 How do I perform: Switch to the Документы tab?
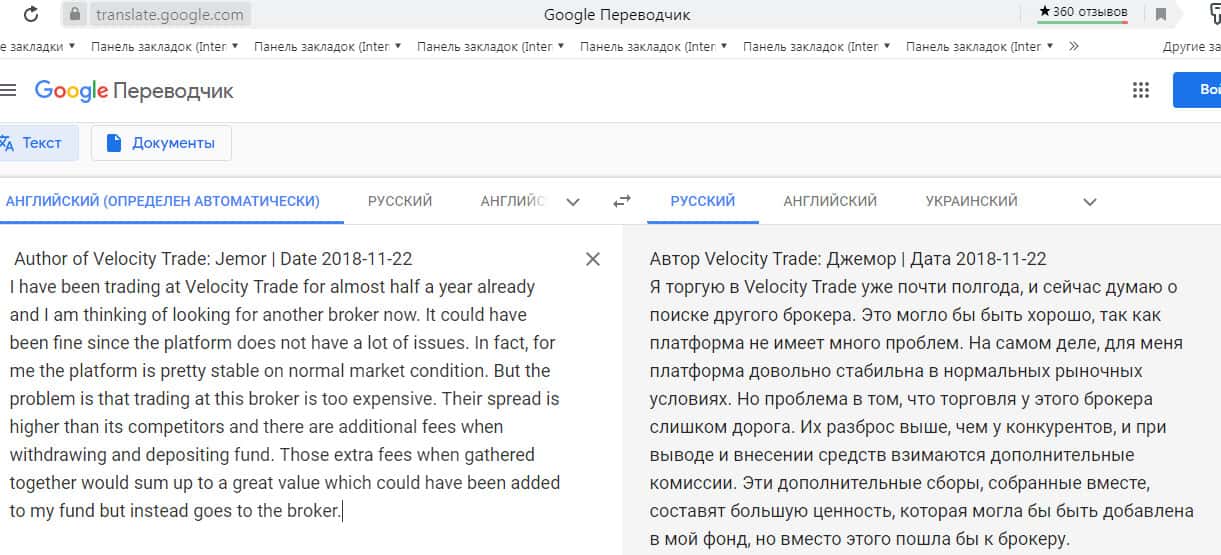pos(161,143)
